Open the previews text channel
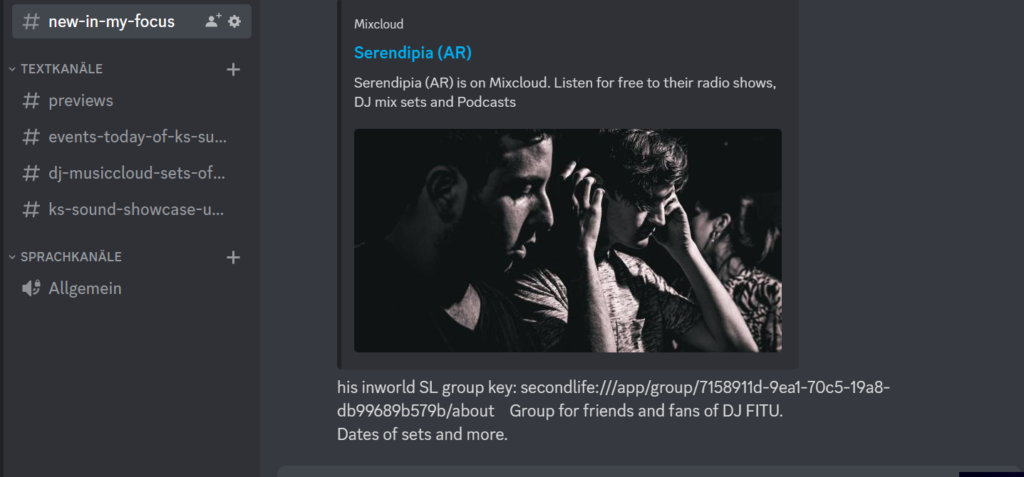 pos(131,101)
